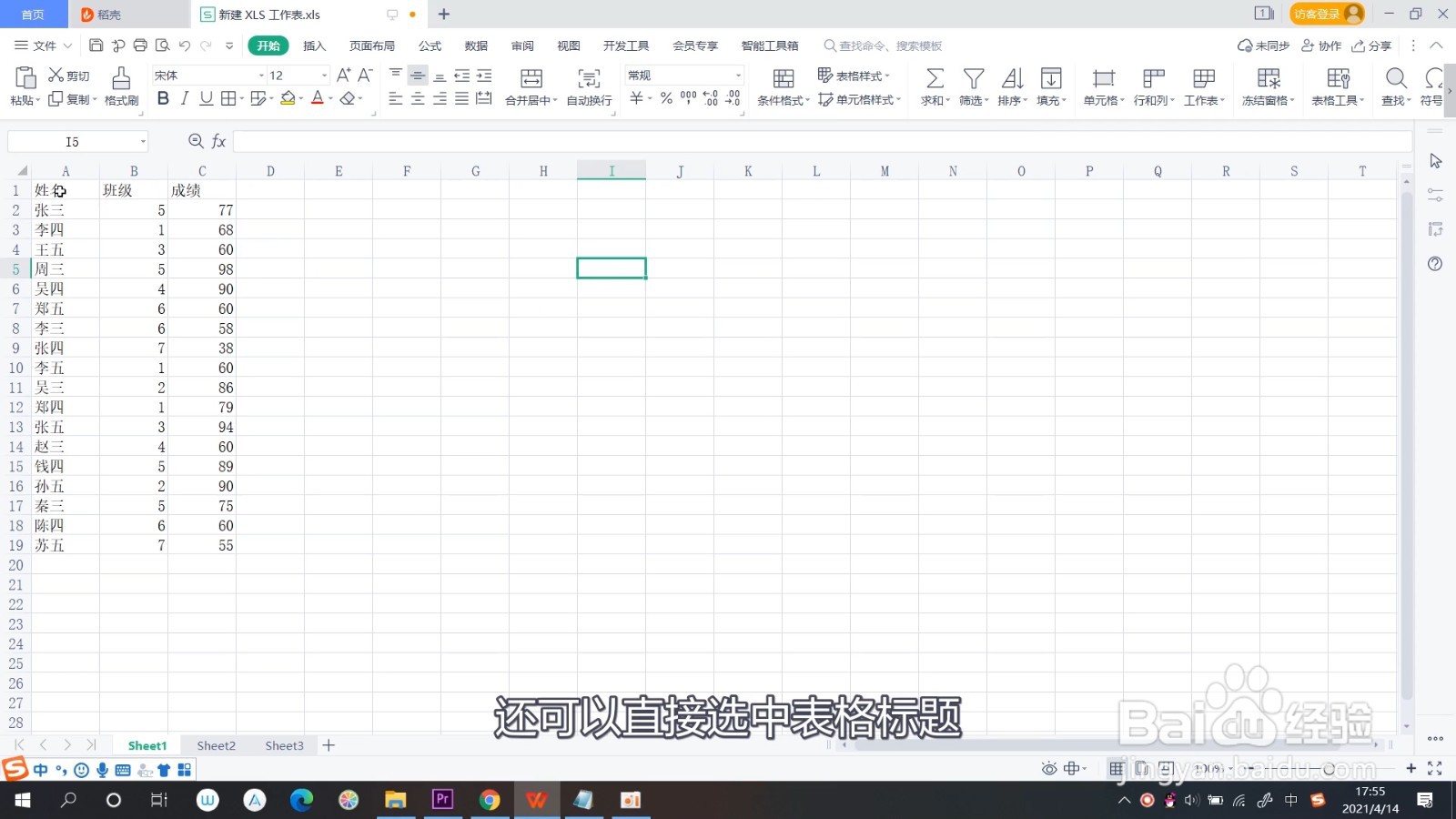Toggle middle vertical alignment
This screenshot has height=819, width=1456.
(418, 76)
